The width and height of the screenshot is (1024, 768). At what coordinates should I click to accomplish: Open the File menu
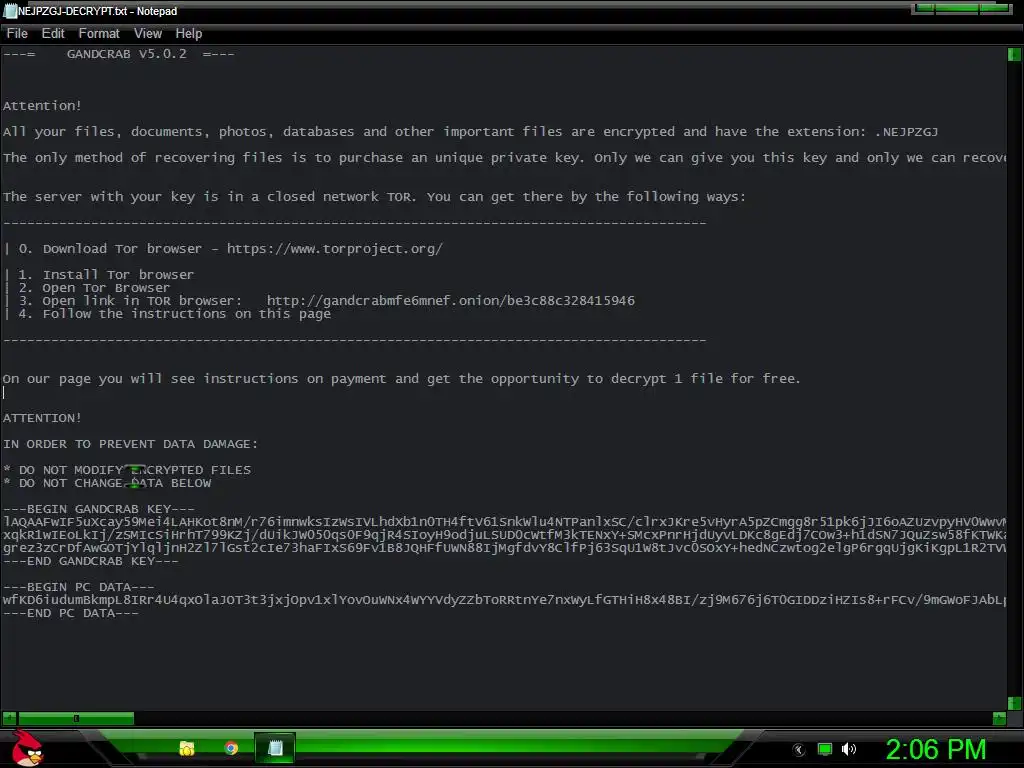click(17, 33)
